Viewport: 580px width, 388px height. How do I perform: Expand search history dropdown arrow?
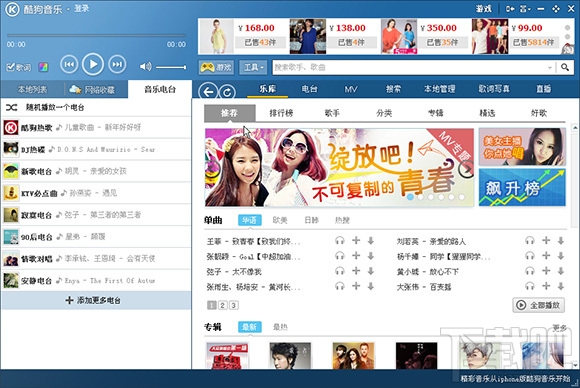(550, 68)
